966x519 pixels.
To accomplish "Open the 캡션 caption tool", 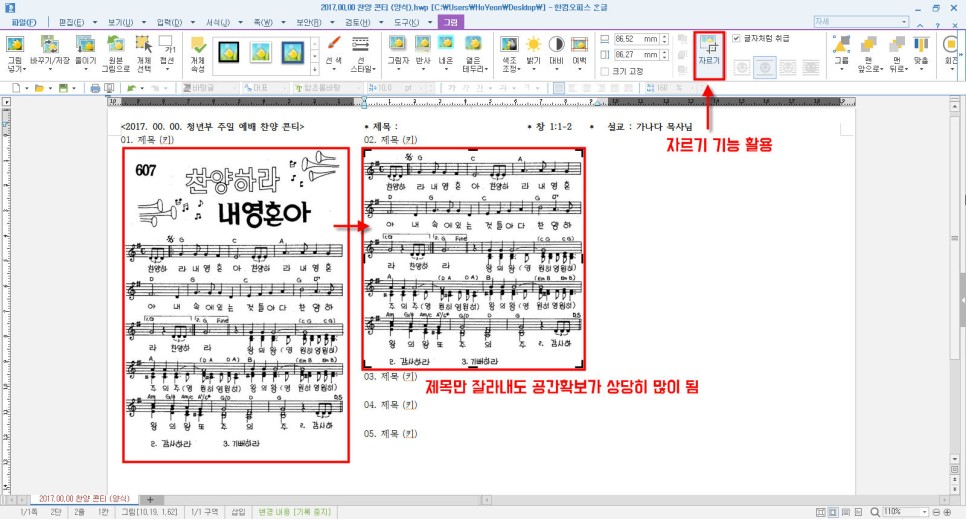I will click(x=166, y=44).
